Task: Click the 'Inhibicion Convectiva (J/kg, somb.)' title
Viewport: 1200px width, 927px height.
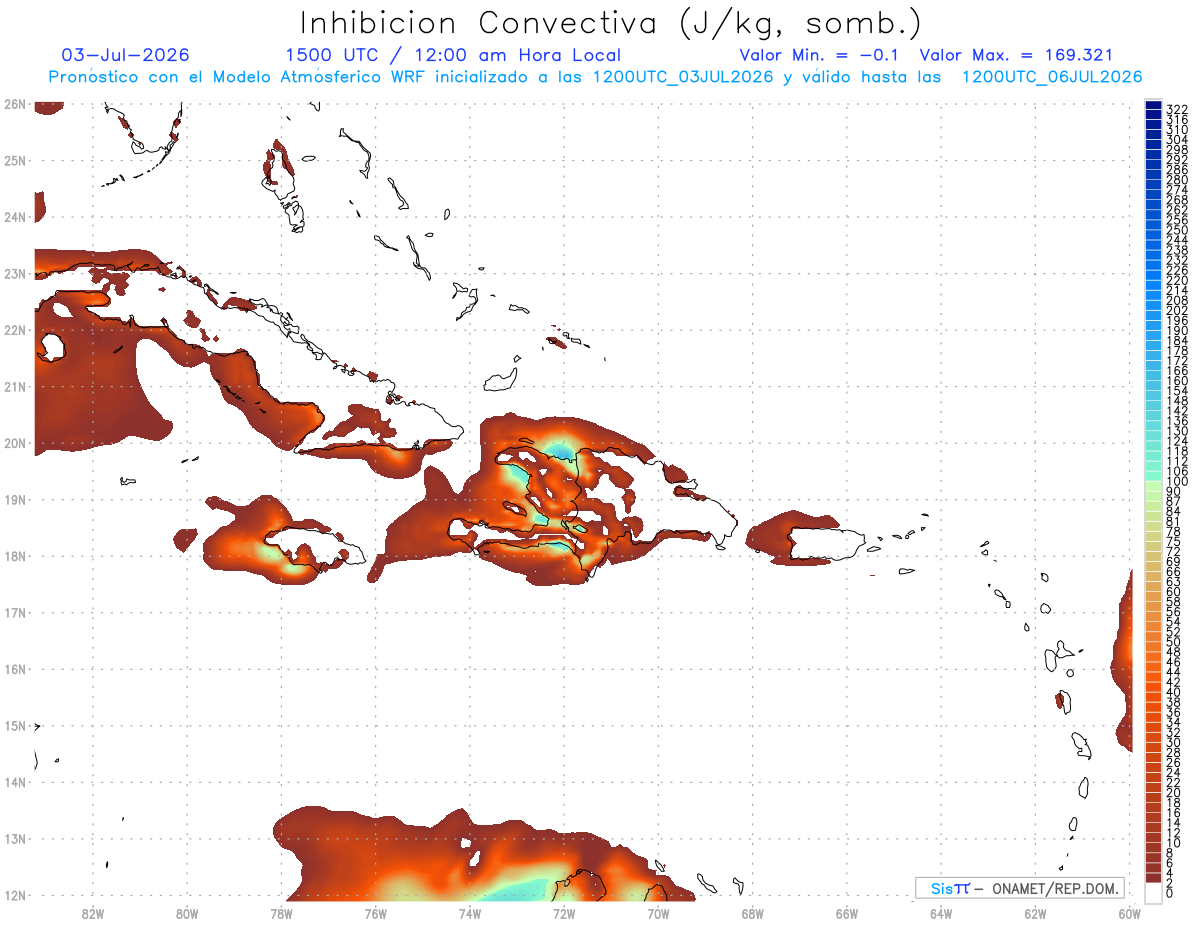Action: [x=611, y=23]
